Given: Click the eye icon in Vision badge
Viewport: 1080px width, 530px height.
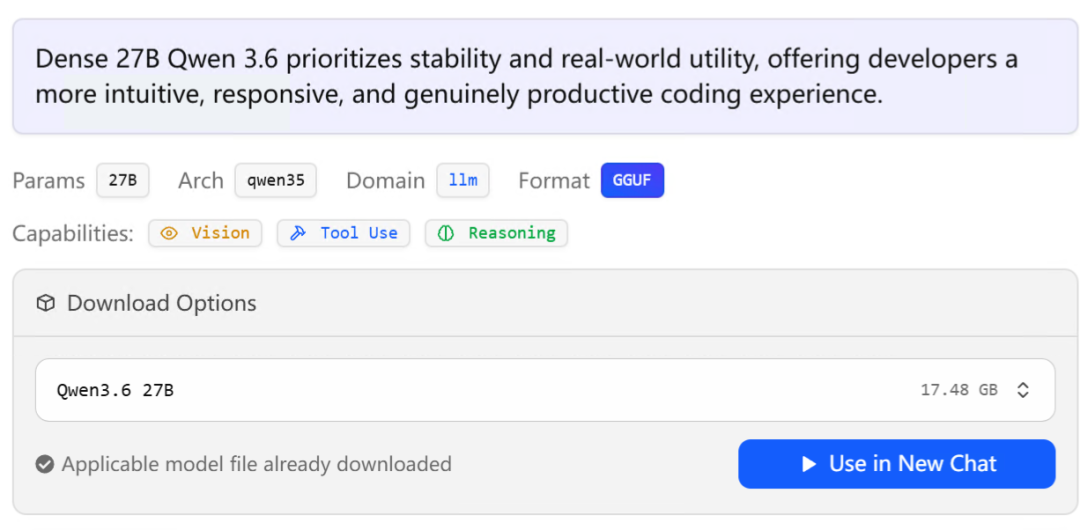Looking at the screenshot, I should [x=169, y=233].
